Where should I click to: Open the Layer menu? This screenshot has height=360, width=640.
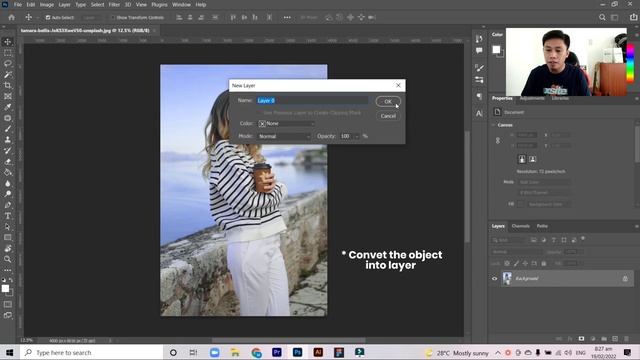pos(64,4)
